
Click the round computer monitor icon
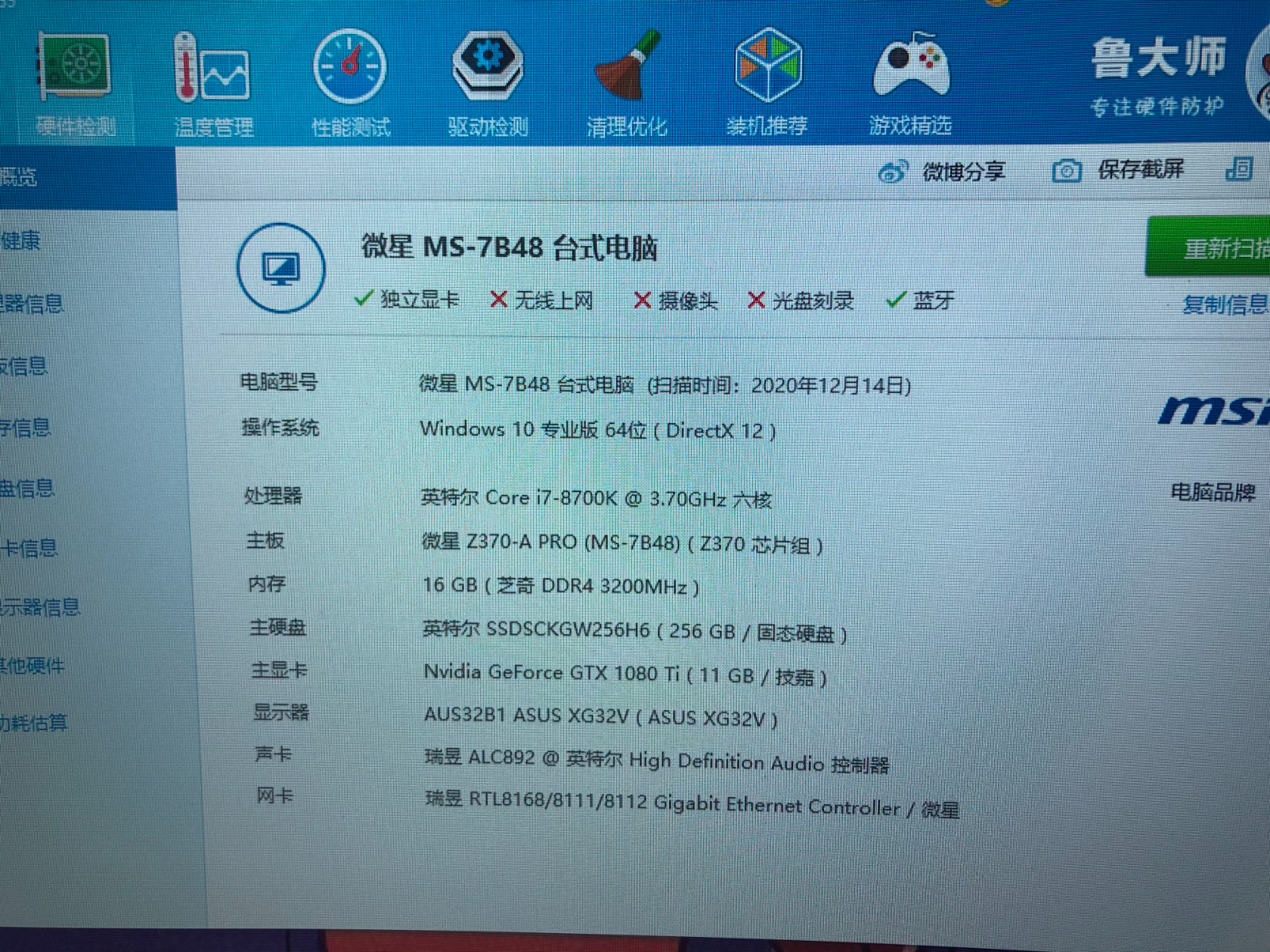[281, 268]
